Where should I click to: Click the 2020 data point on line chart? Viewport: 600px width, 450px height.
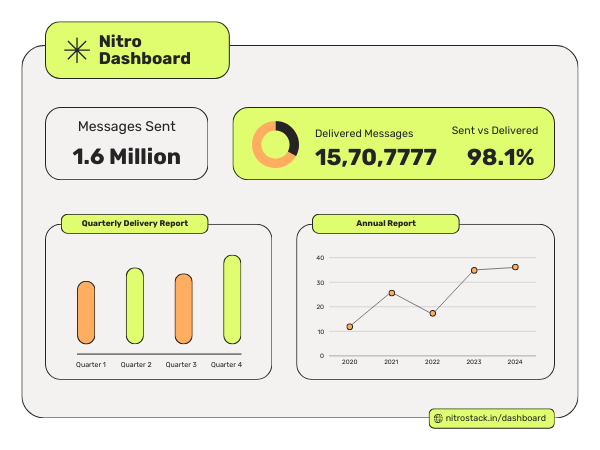pos(350,327)
